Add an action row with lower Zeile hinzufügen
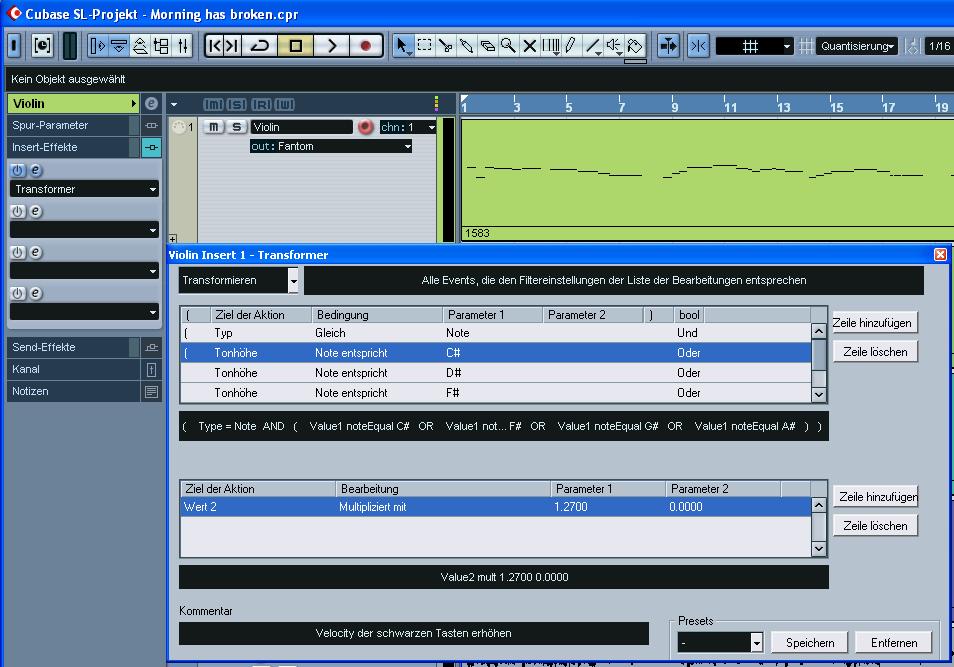 874,497
